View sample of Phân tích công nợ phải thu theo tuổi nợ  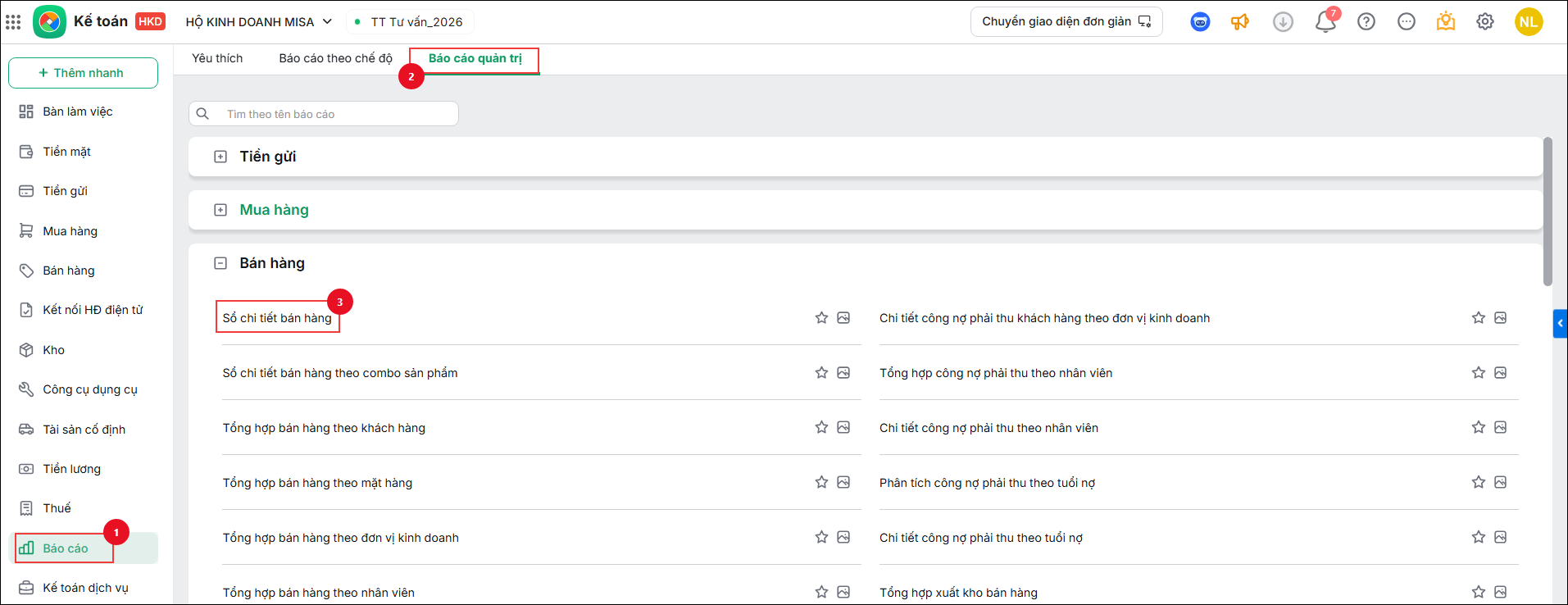[1501, 482]
